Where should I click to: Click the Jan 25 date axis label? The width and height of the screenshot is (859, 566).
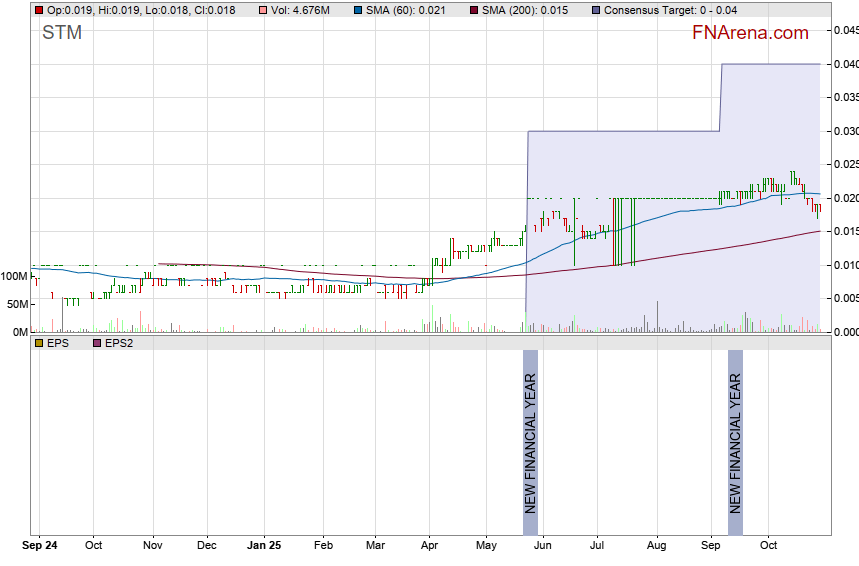pos(265,546)
